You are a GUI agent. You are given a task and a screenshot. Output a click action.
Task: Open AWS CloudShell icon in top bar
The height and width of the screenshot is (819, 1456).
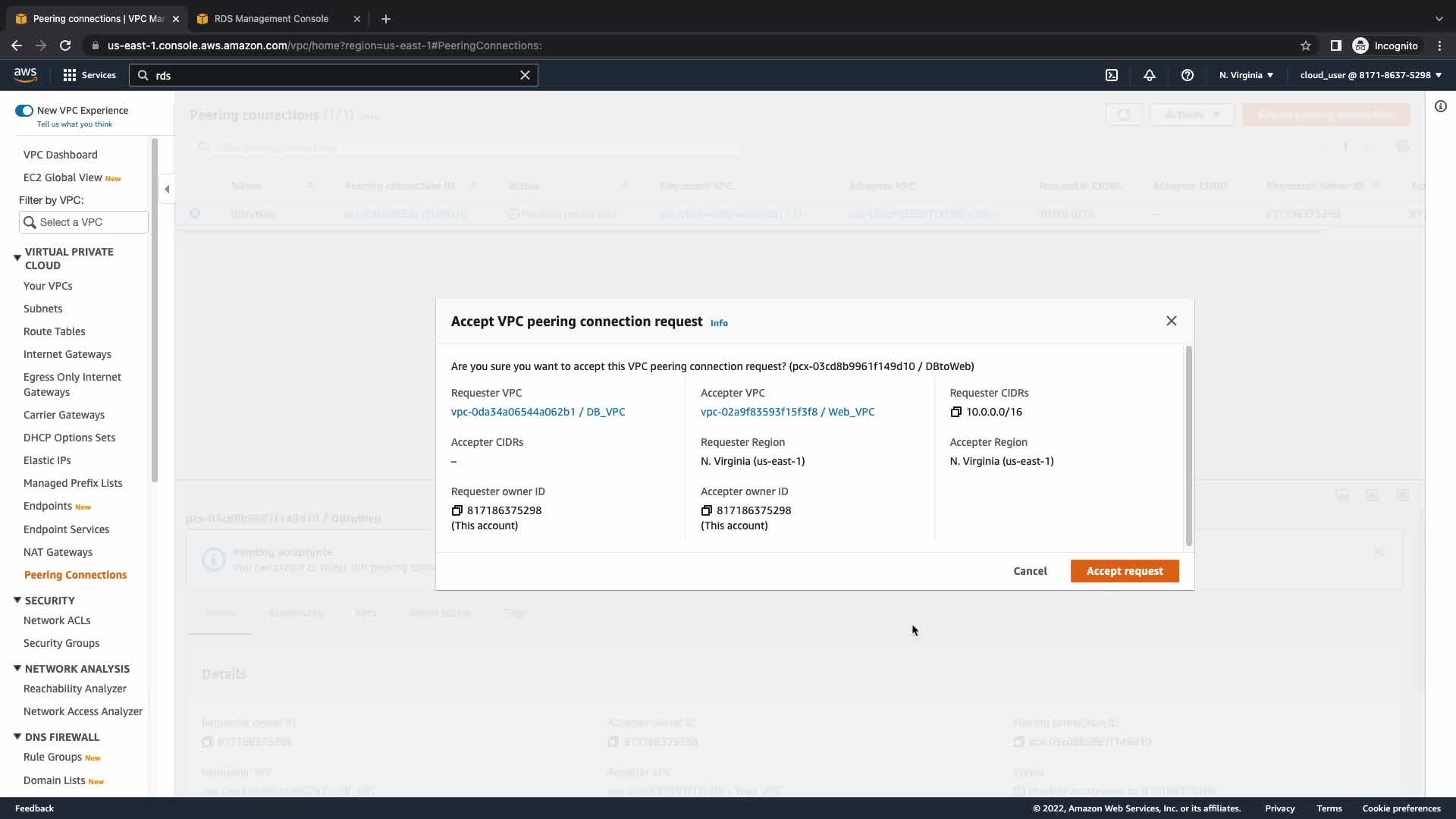pos(1112,75)
